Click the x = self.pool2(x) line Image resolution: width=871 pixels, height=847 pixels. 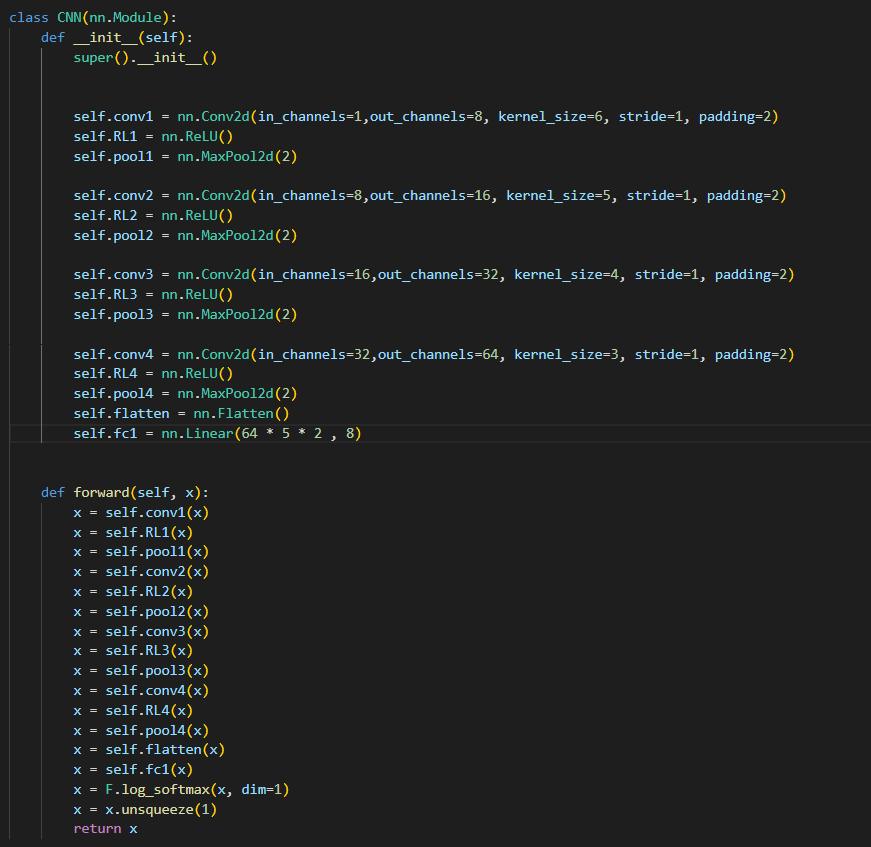coord(141,612)
